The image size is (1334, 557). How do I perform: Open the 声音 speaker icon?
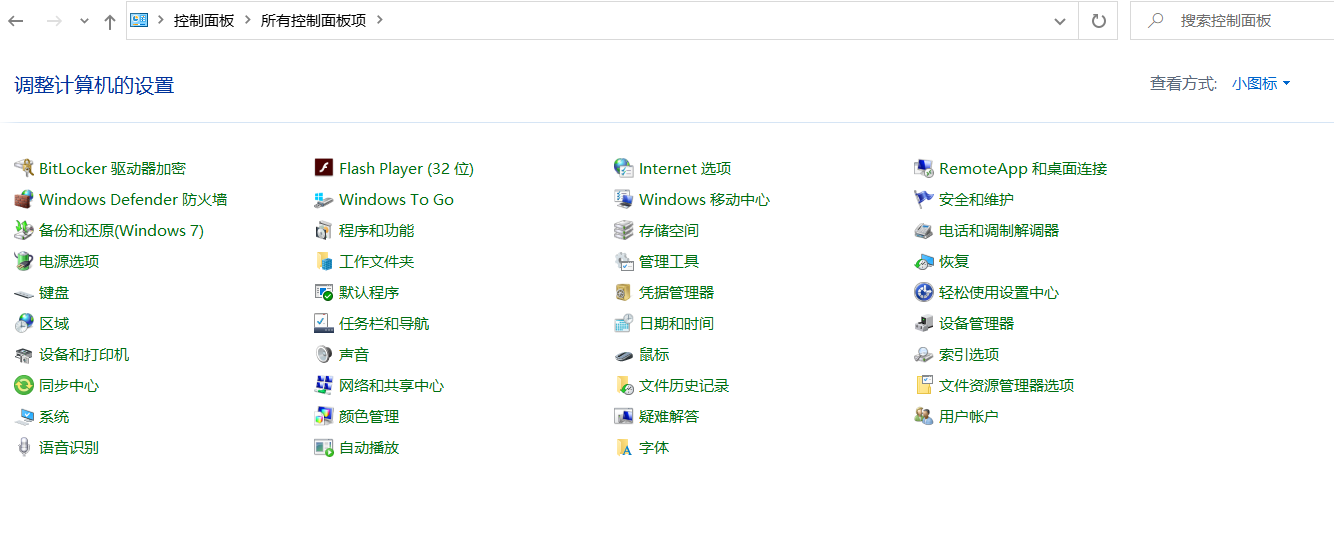(x=323, y=355)
